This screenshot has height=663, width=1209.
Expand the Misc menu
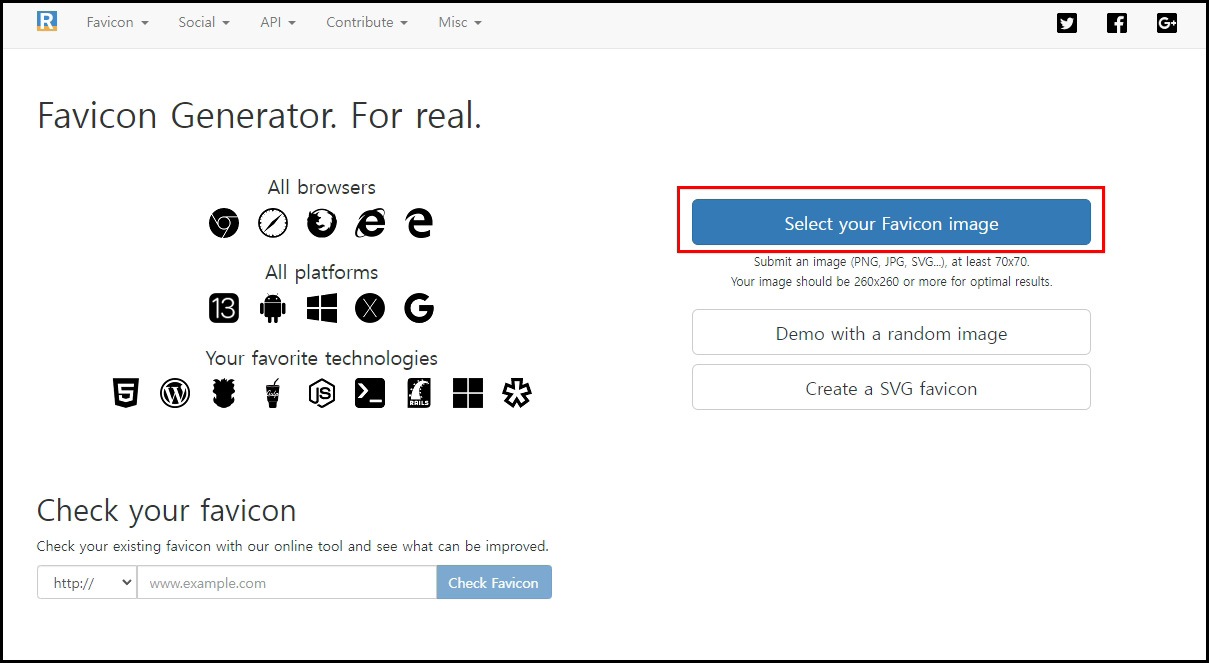click(x=460, y=22)
